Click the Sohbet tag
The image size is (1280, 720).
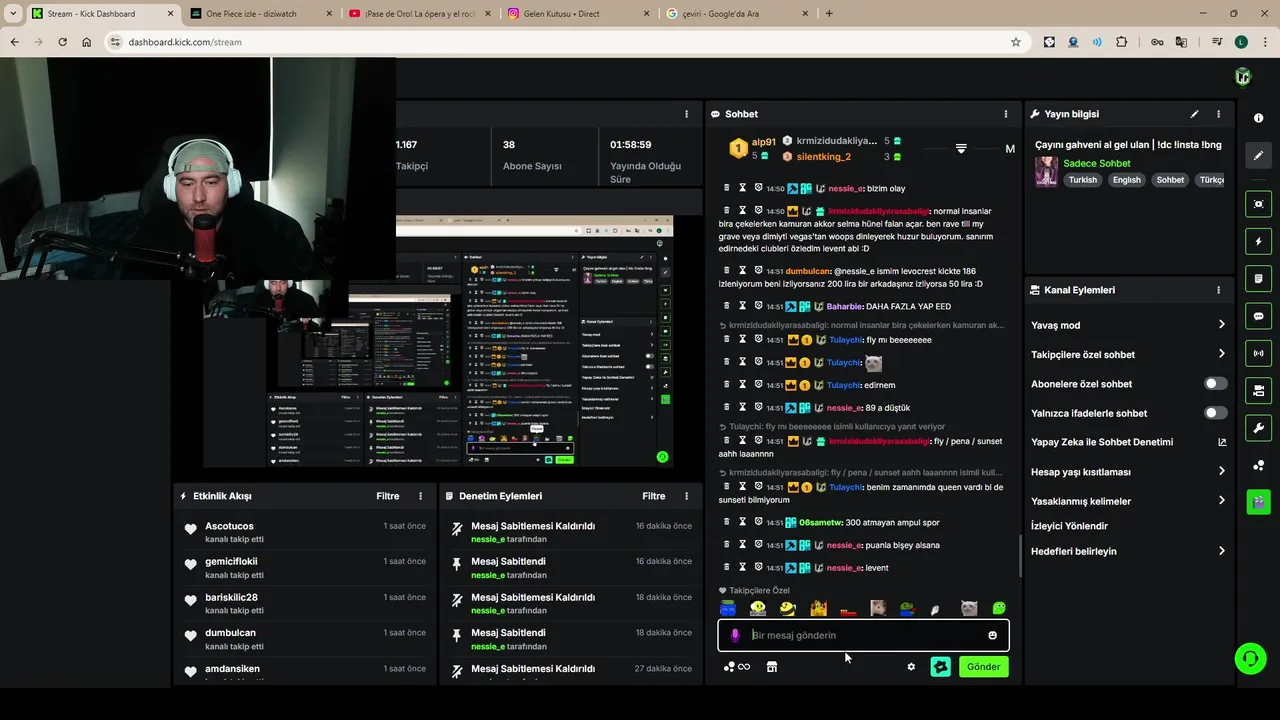[x=1170, y=180]
